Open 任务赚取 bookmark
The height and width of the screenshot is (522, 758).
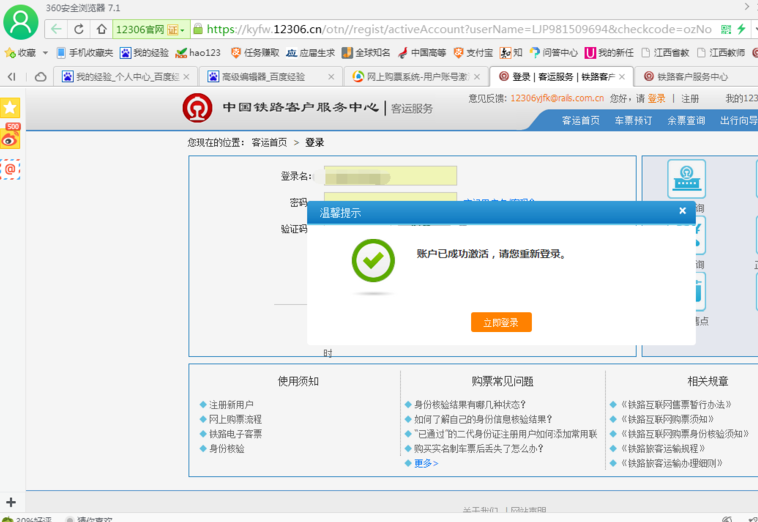[x=255, y=53]
